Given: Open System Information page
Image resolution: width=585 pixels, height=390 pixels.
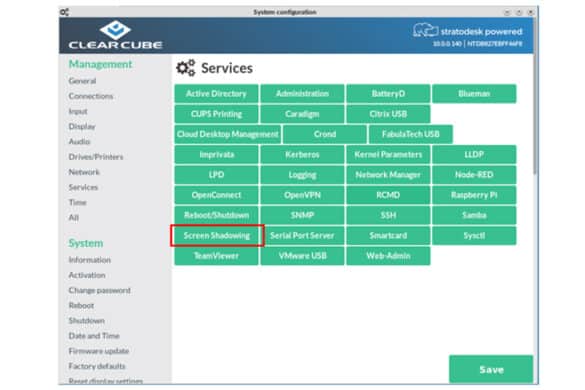Looking at the screenshot, I should pyautogui.click(x=90, y=260).
